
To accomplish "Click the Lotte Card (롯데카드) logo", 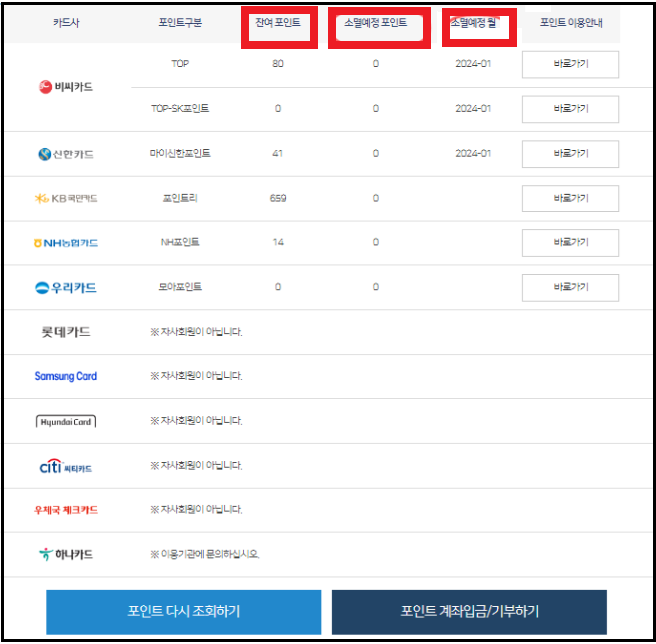I will (66, 332).
